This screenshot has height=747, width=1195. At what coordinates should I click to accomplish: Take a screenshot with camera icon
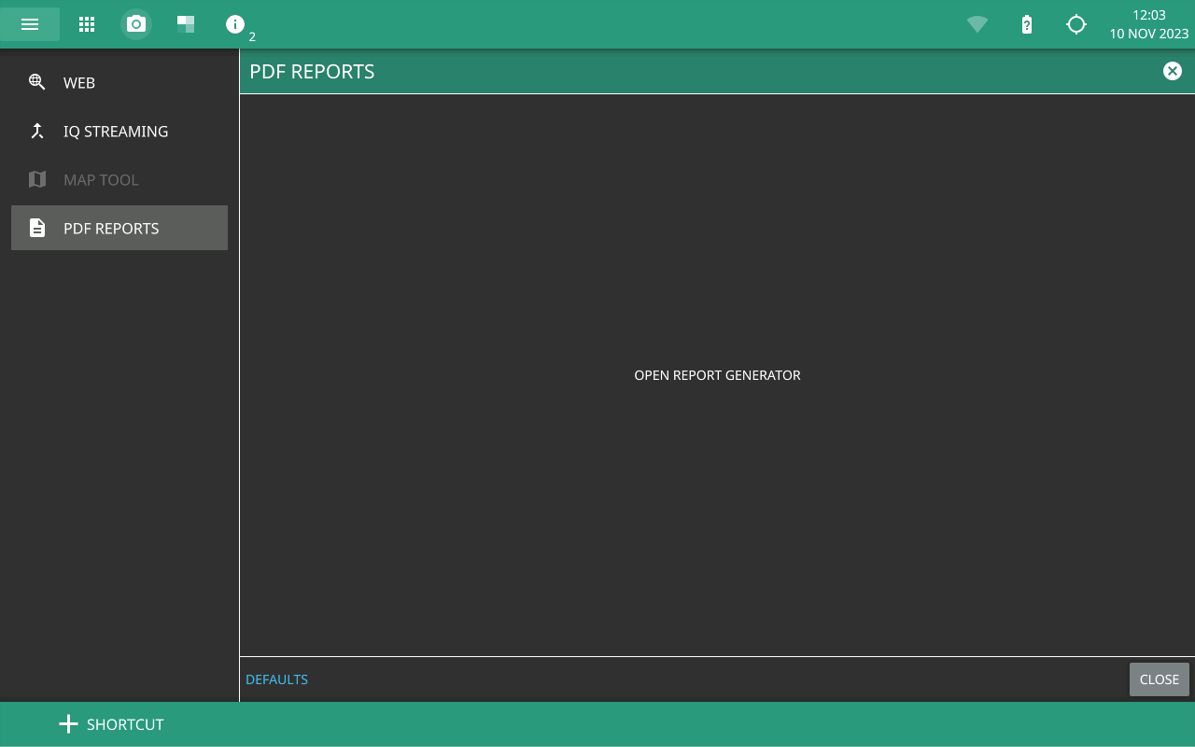[136, 24]
